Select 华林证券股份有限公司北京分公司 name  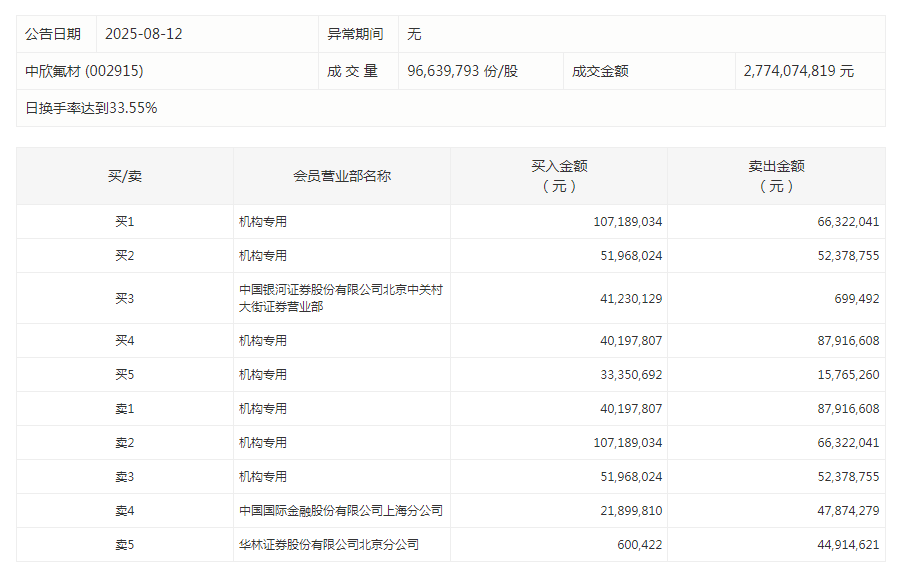[x=330, y=545]
